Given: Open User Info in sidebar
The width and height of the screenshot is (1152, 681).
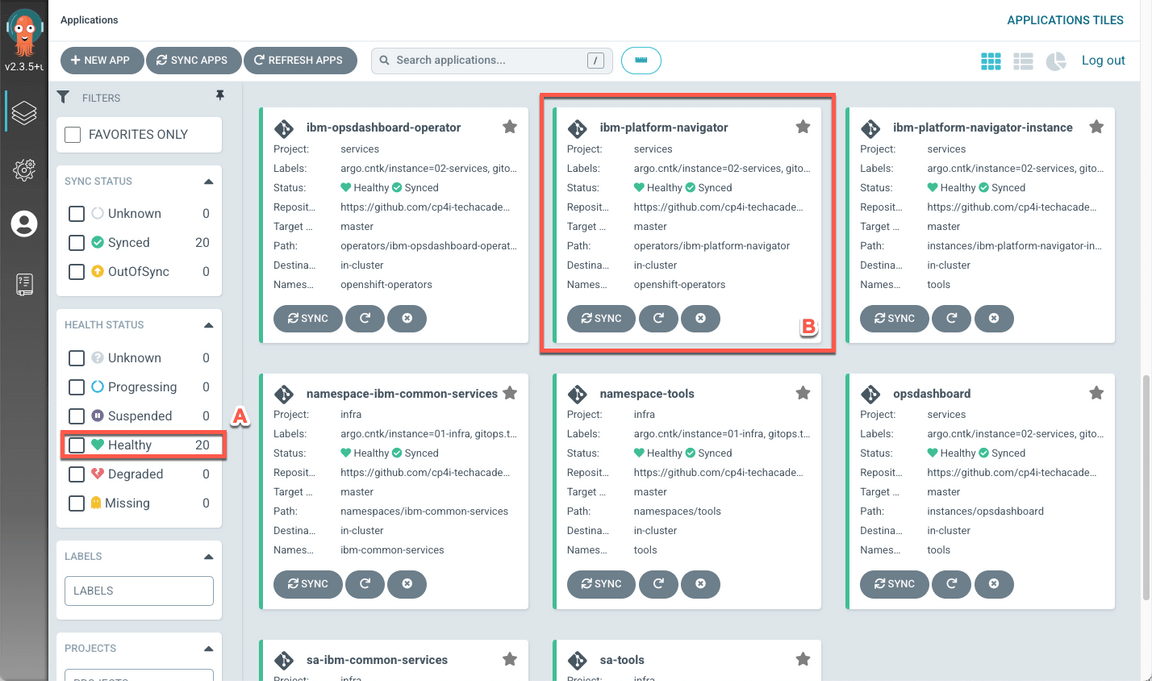Looking at the screenshot, I should pos(24,224).
